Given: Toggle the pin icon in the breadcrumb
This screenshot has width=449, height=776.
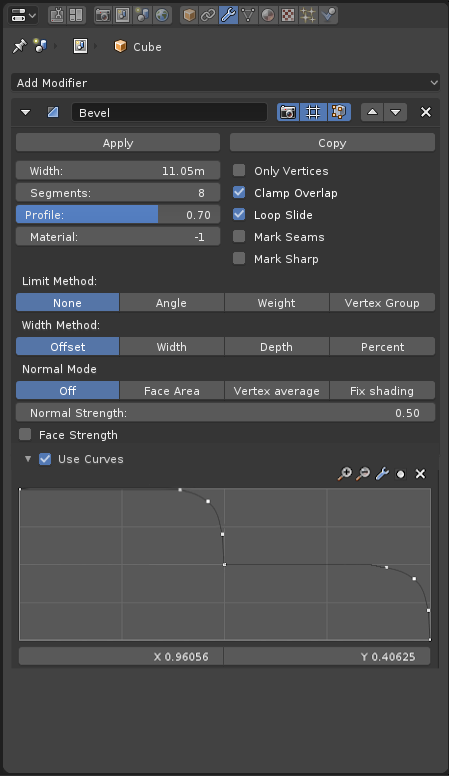Looking at the screenshot, I should pyautogui.click(x=19, y=47).
